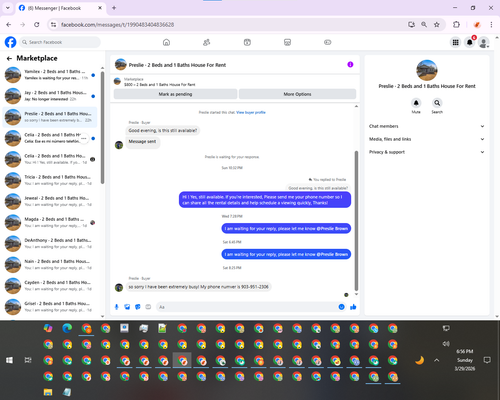The height and width of the screenshot is (400, 500).
Task: Go back using the Marketplace arrow
Action: [9, 59]
